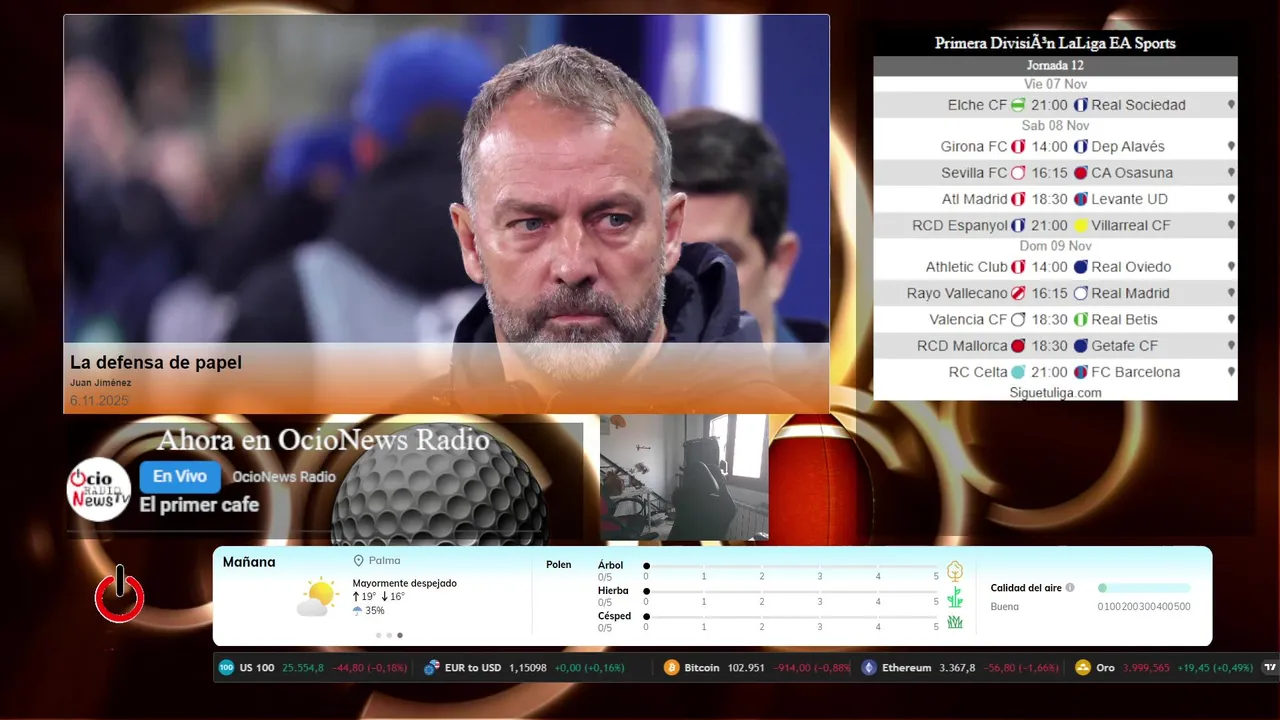Click the red power button icon
The width and height of the screenshot is (1280, 720).
tap(120, 594)
